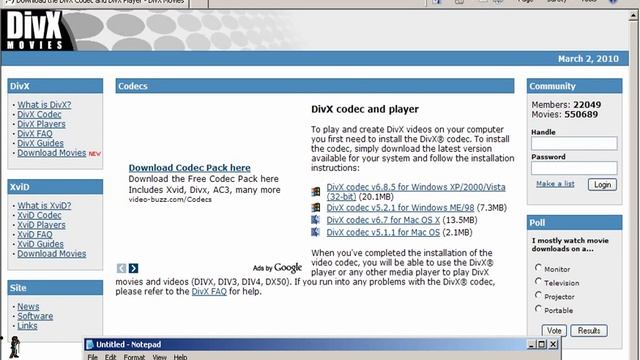Open the XviD Codec link
This screenshot has height=360, width=640.
[39, 215]
